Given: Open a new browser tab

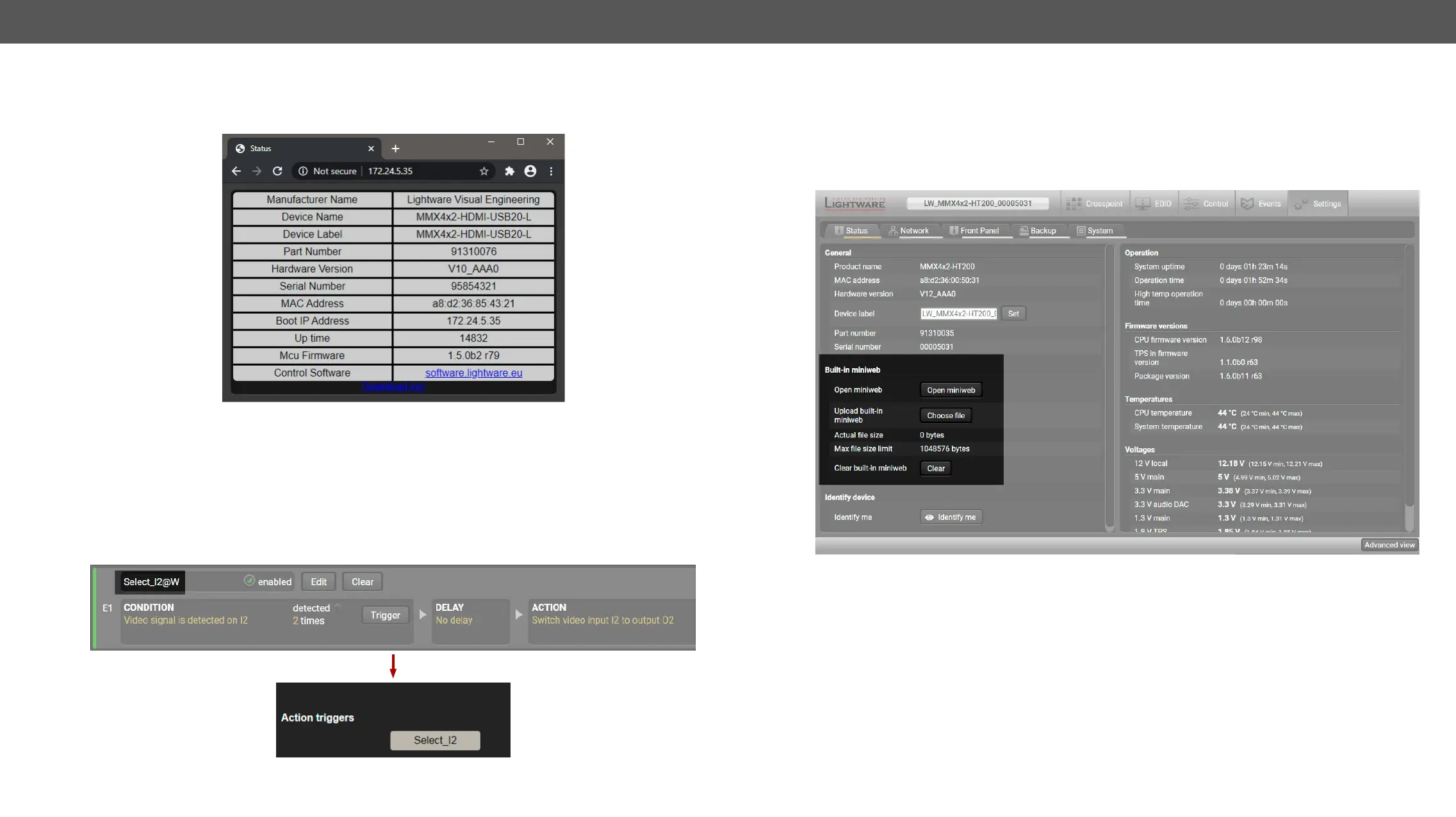Looking at the screenshot, I should coord(395,149).
